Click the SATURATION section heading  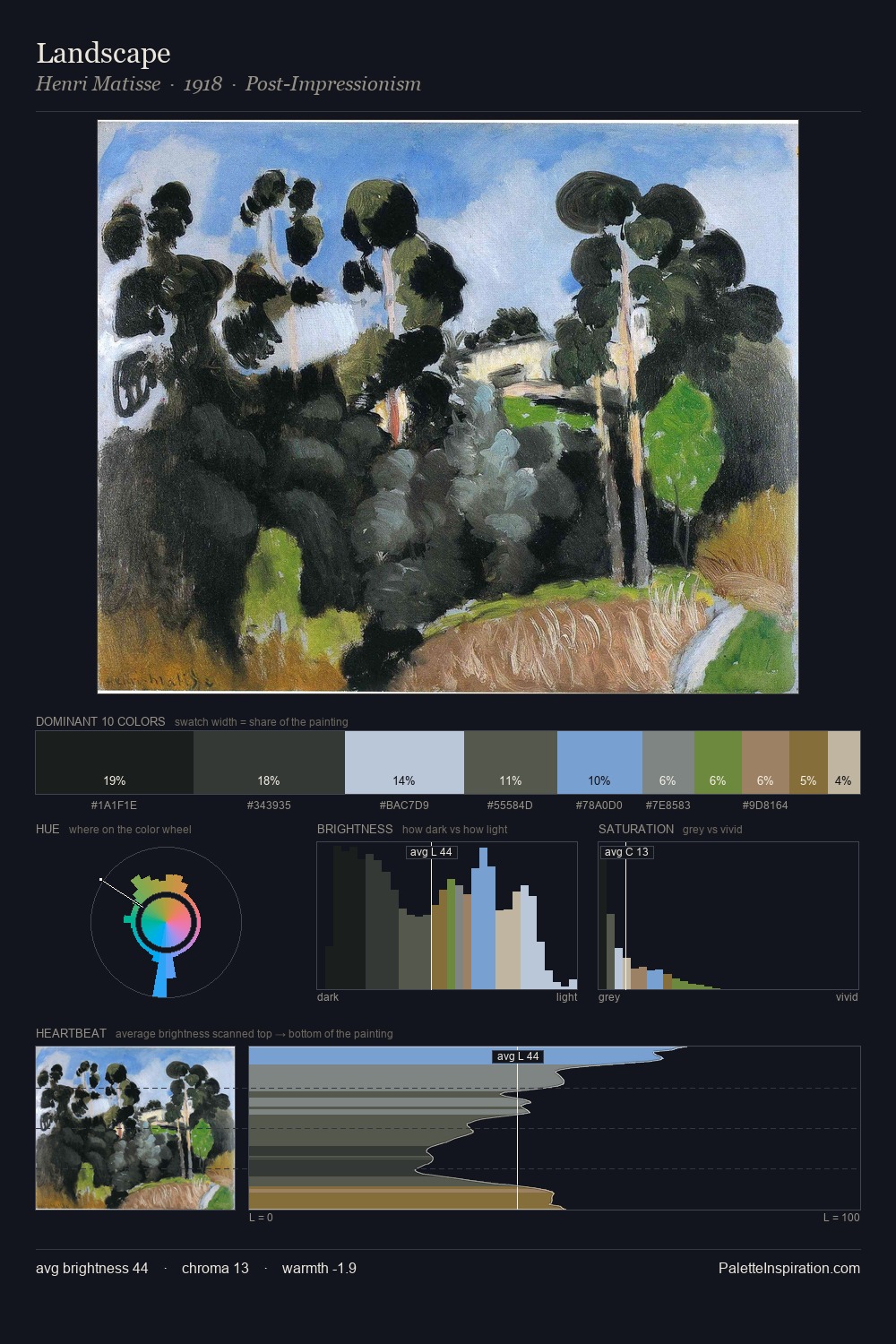tap(636, 829)
